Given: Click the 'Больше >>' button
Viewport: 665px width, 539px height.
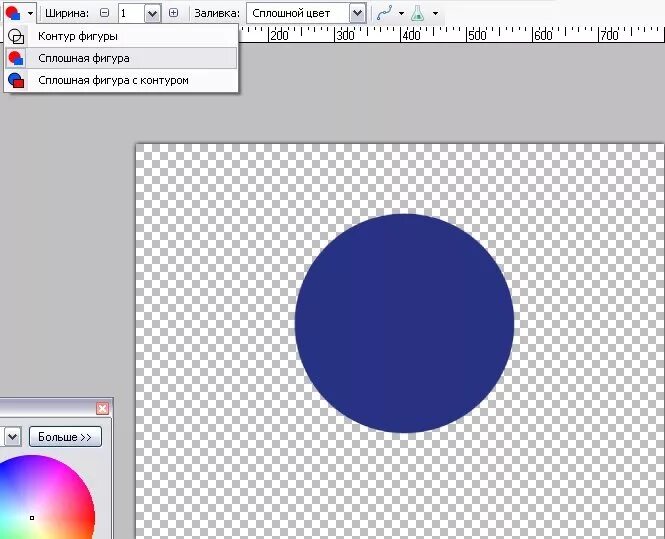Looking at the screenshot, I should click(x=65, y=437).
